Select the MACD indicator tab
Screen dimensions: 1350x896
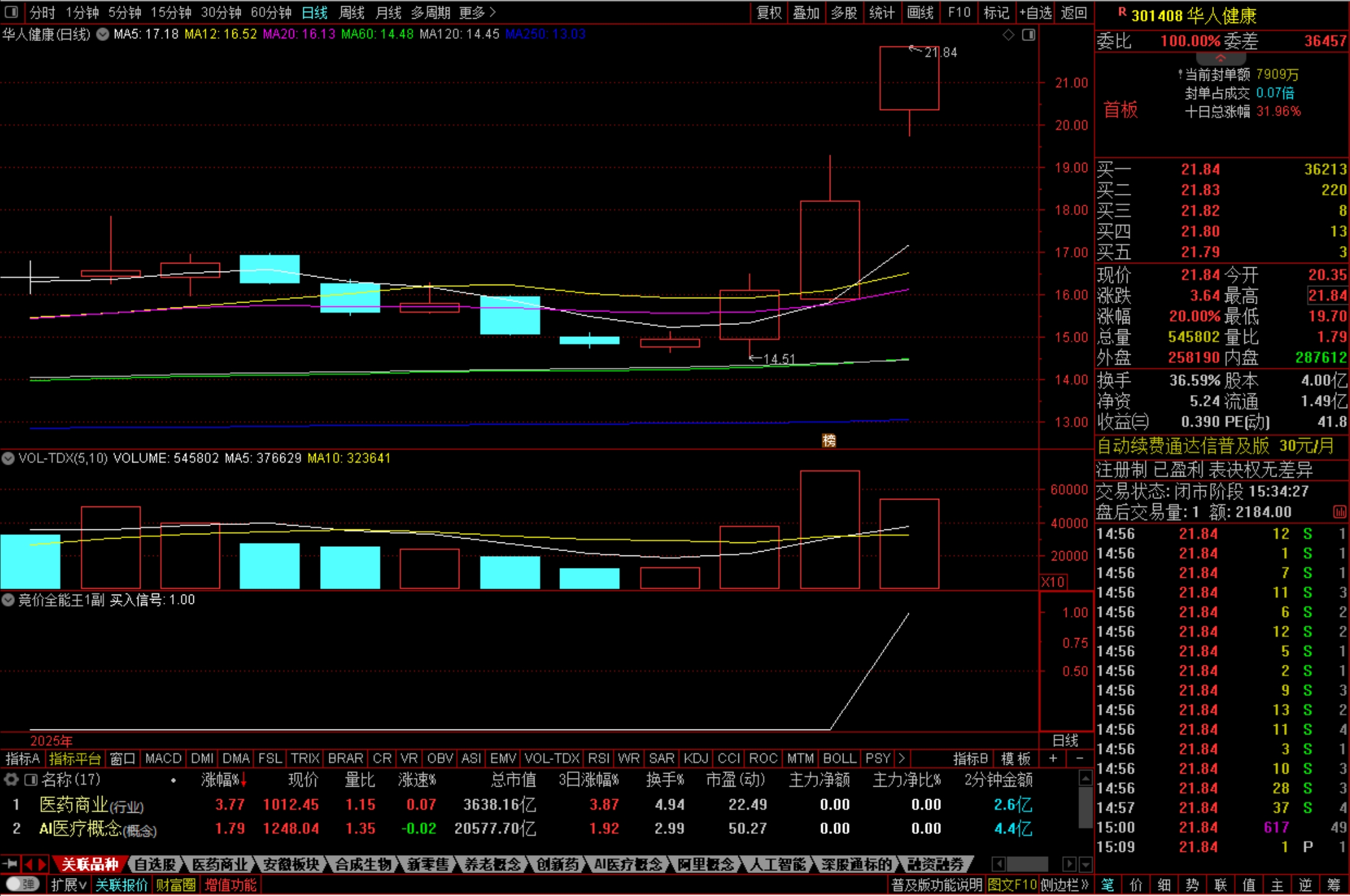coord(163,758)
